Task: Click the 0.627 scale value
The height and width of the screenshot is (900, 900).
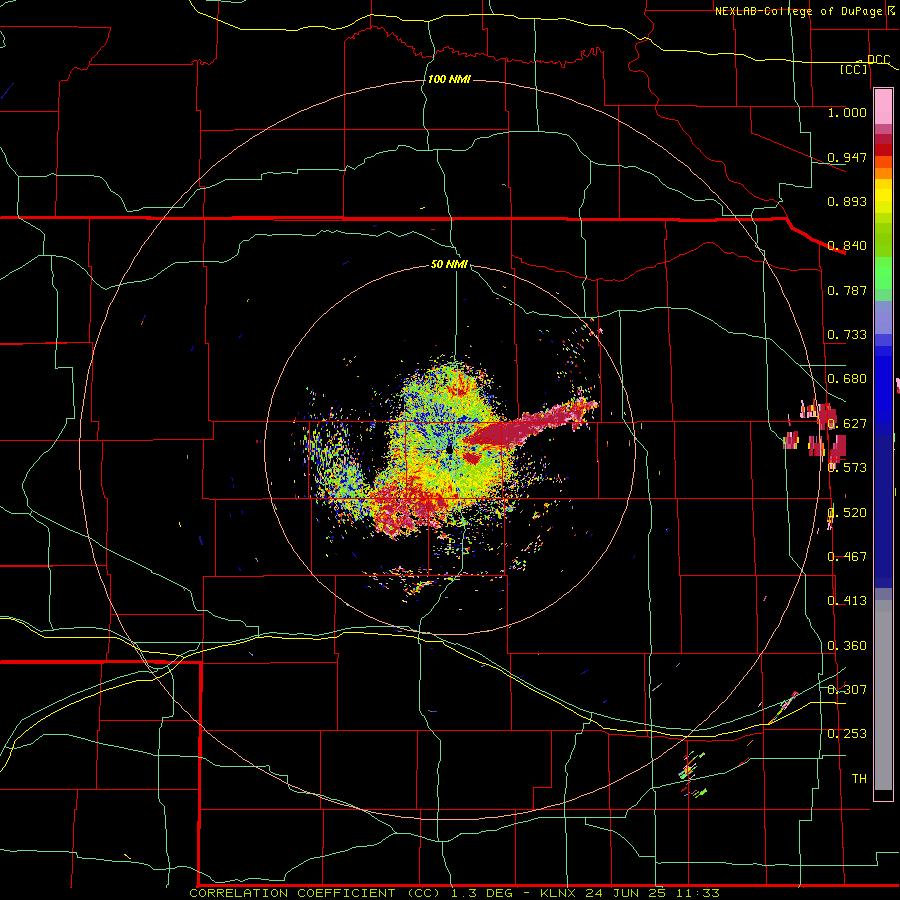Action: (847, 424)
